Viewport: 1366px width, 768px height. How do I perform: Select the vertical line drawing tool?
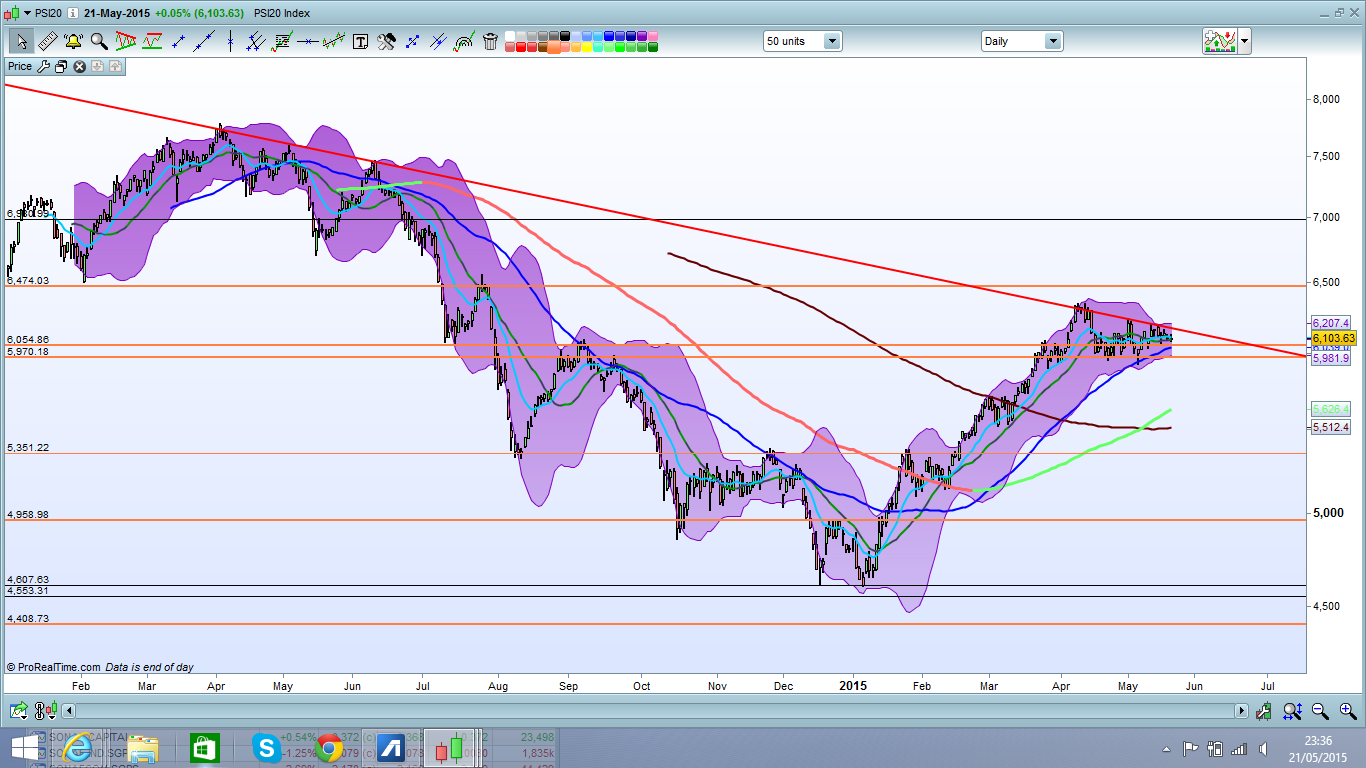(x=231, y=41)
